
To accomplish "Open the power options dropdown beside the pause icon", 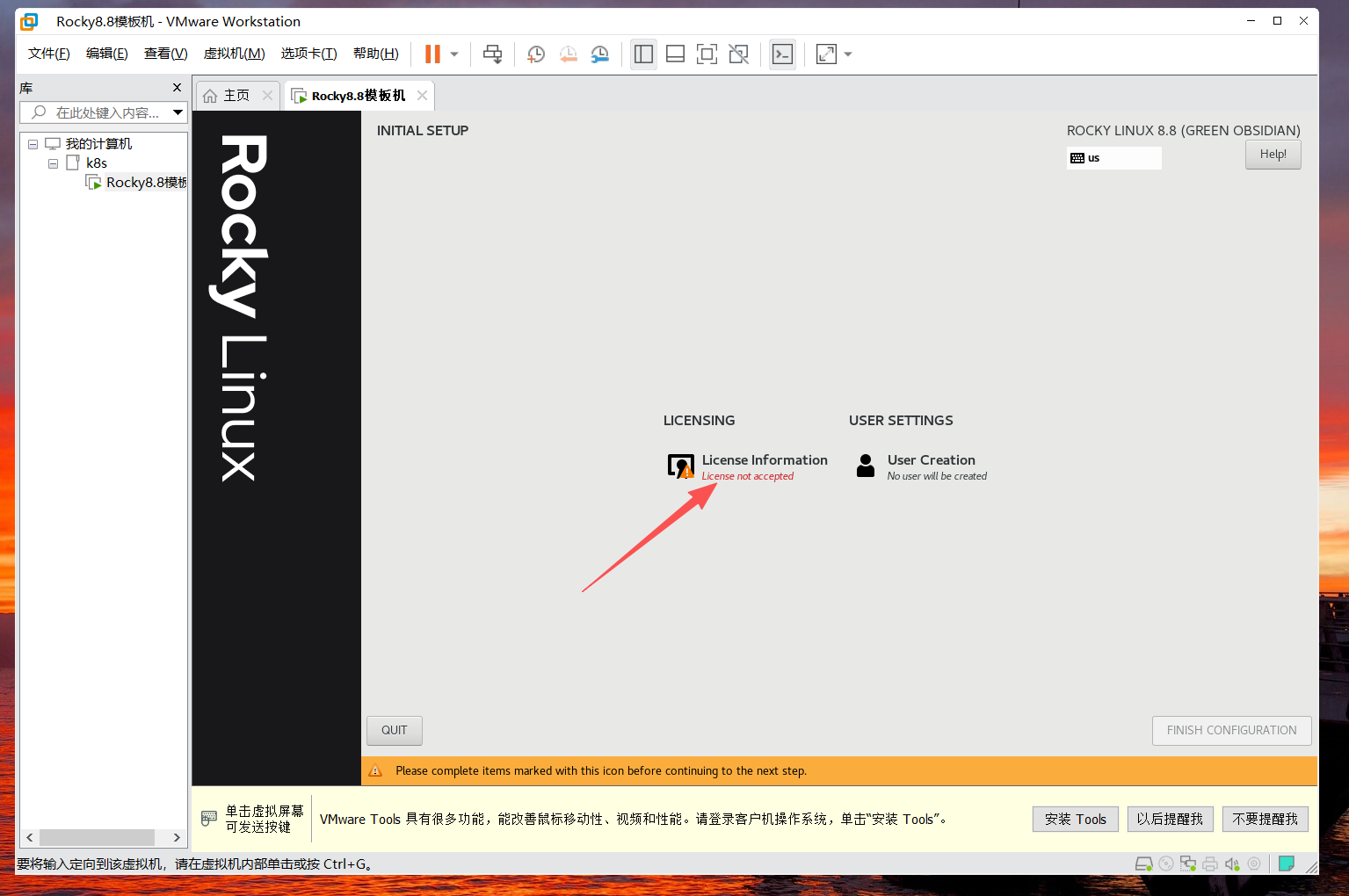I will [x=454, y=54].
